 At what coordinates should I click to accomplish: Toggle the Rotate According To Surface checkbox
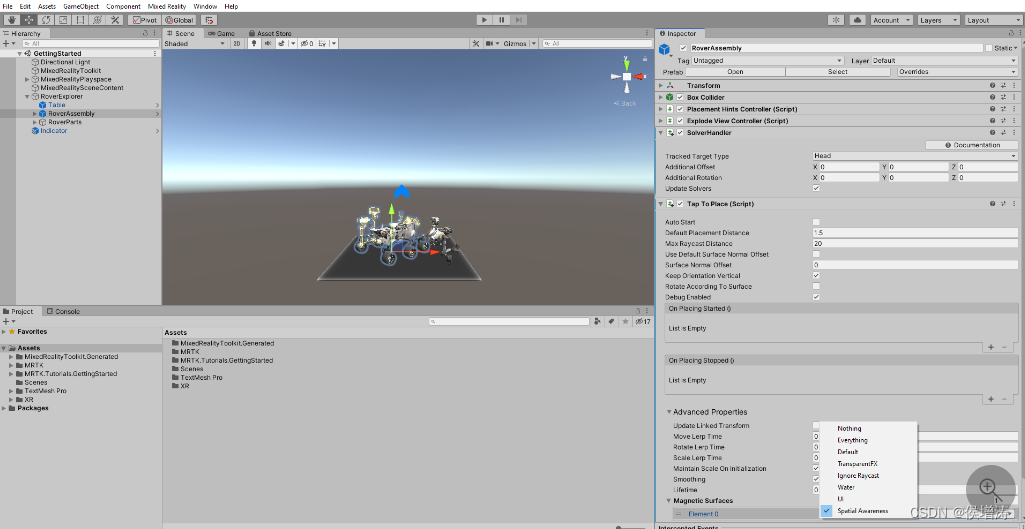[816, 286]
